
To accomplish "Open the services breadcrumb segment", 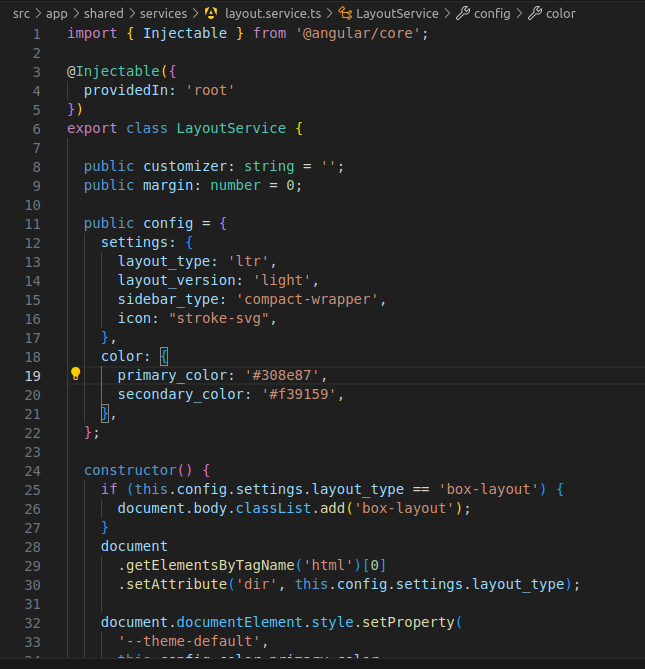I will click(x=163, y=14).
